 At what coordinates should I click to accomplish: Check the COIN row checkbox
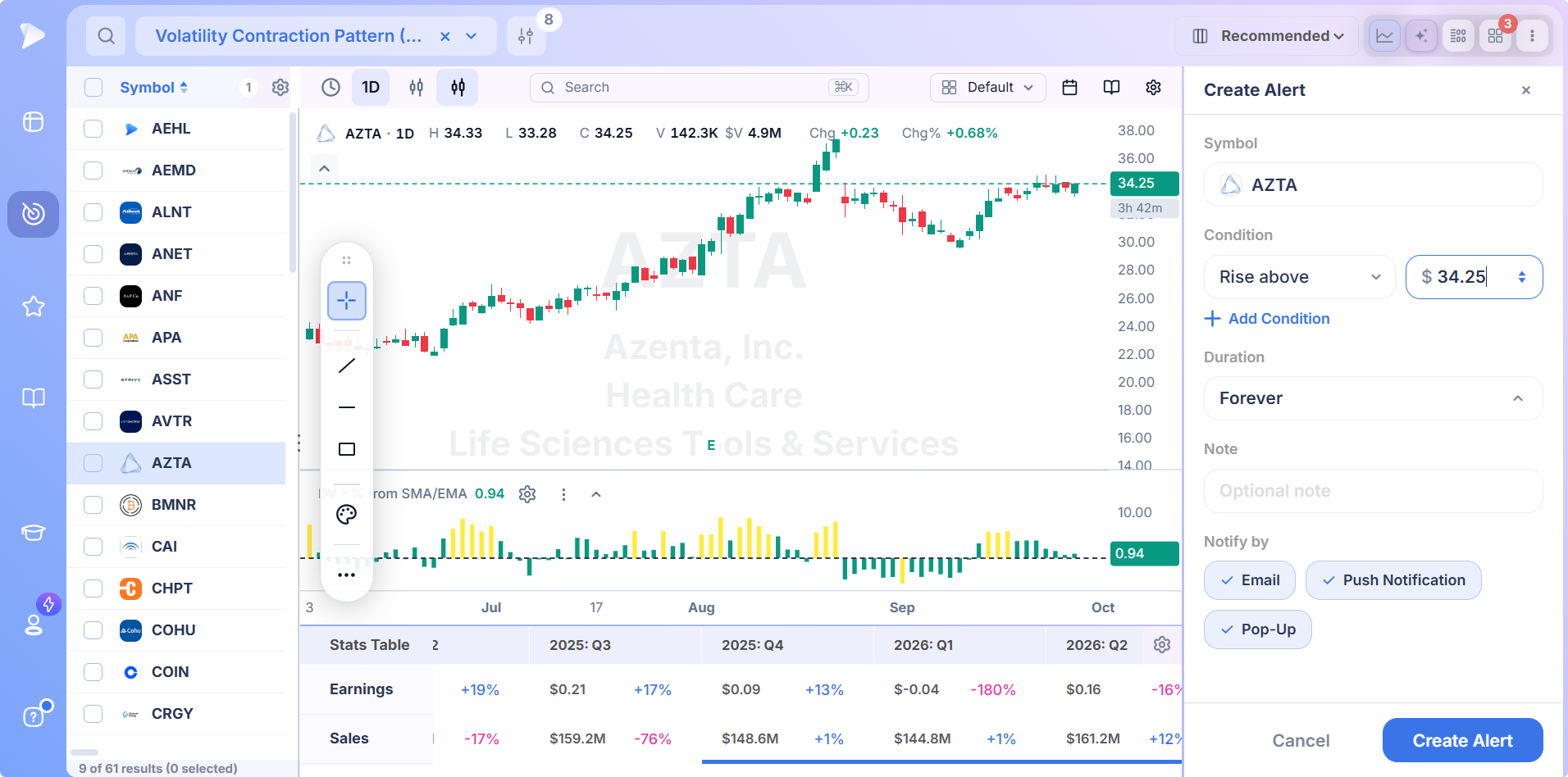click(x=93, y=672)
